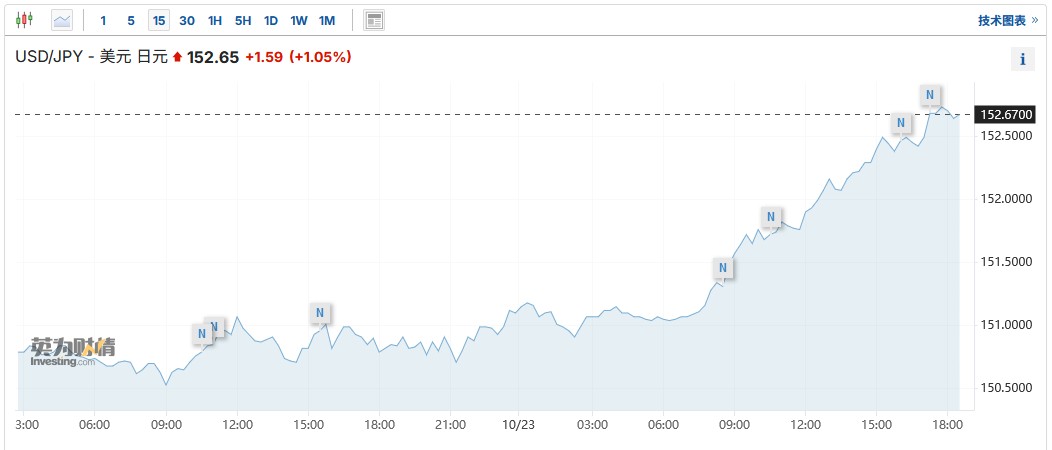This screenshot has height=450, width=1052.
Task: Select the 5 minute interval
Action: pyautogui.click(x=131, y=20)
